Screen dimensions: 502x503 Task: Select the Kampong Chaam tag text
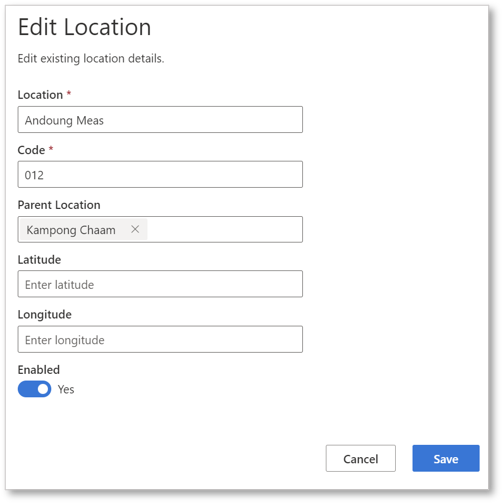point(71,230)
